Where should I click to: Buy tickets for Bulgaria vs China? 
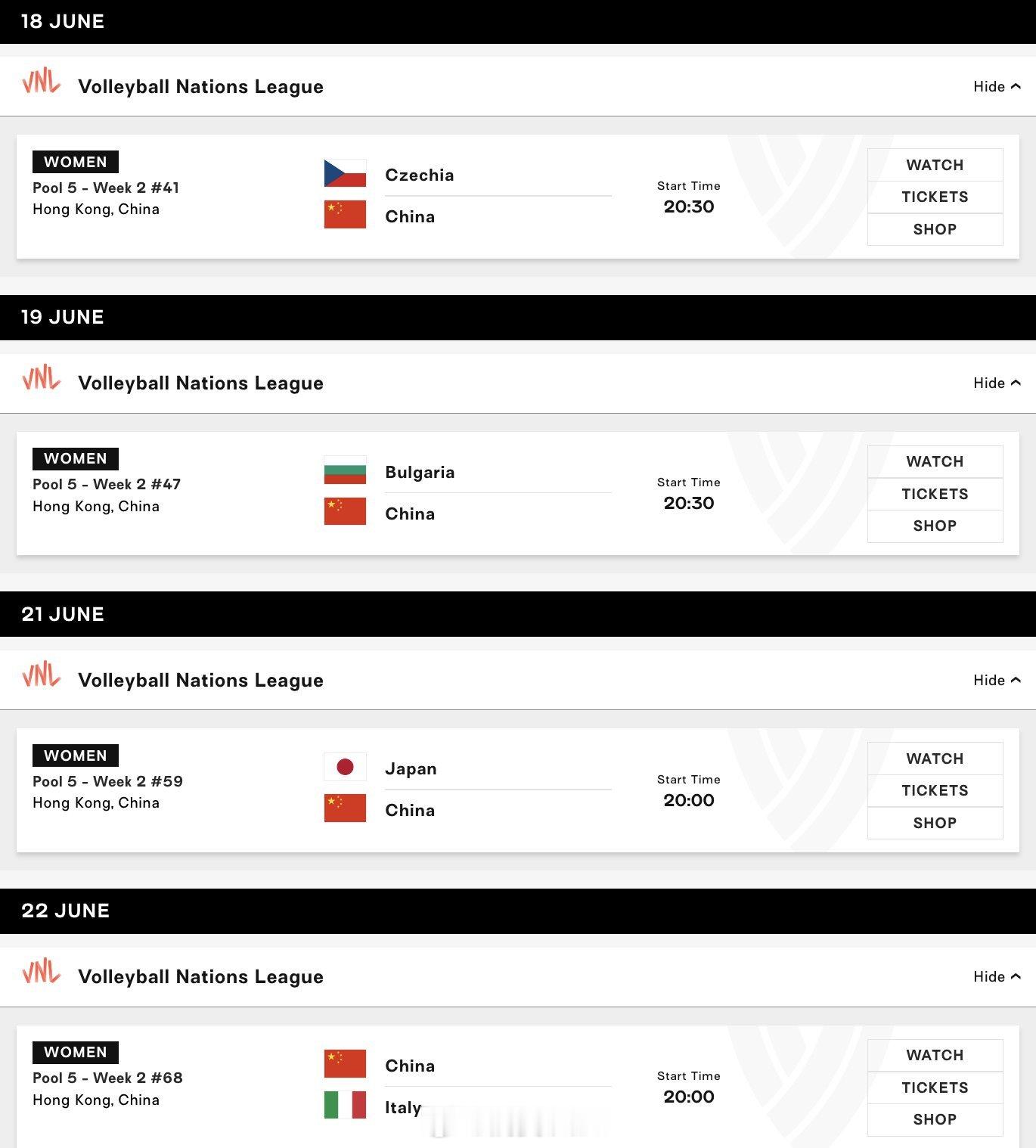pyautogui.click(x=935, y=494)
